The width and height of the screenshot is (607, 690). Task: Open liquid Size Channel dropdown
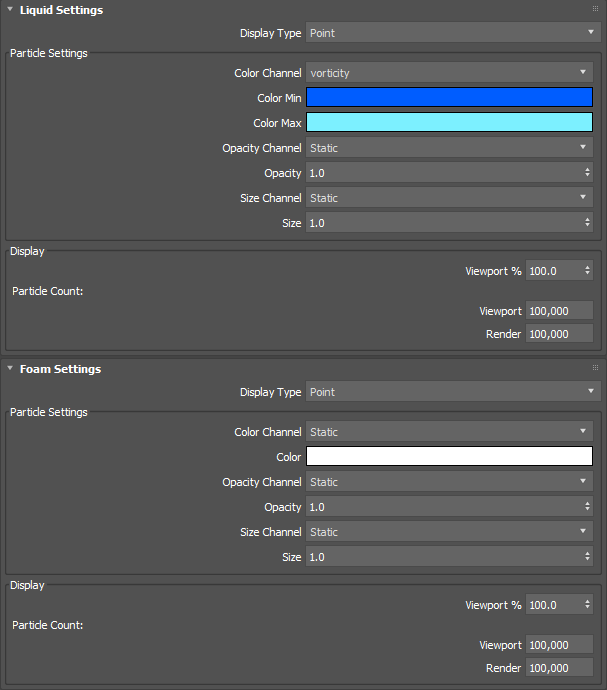449,198
